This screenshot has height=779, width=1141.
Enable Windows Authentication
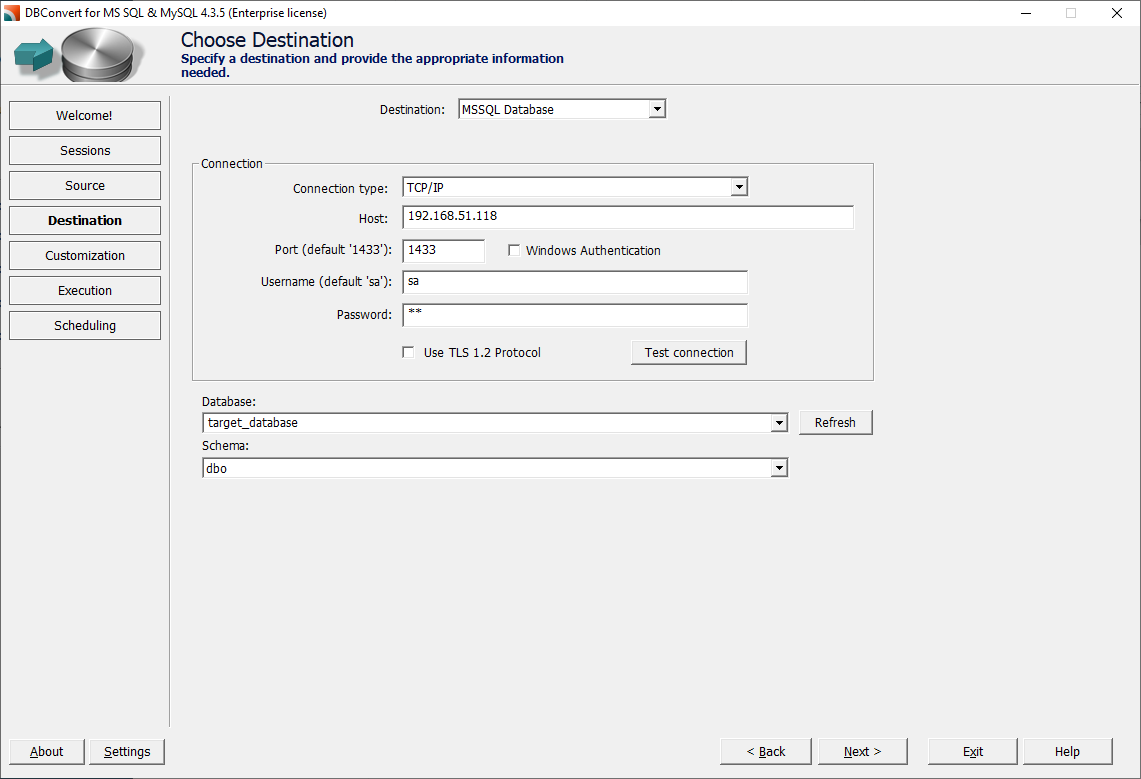coord(514,250)
